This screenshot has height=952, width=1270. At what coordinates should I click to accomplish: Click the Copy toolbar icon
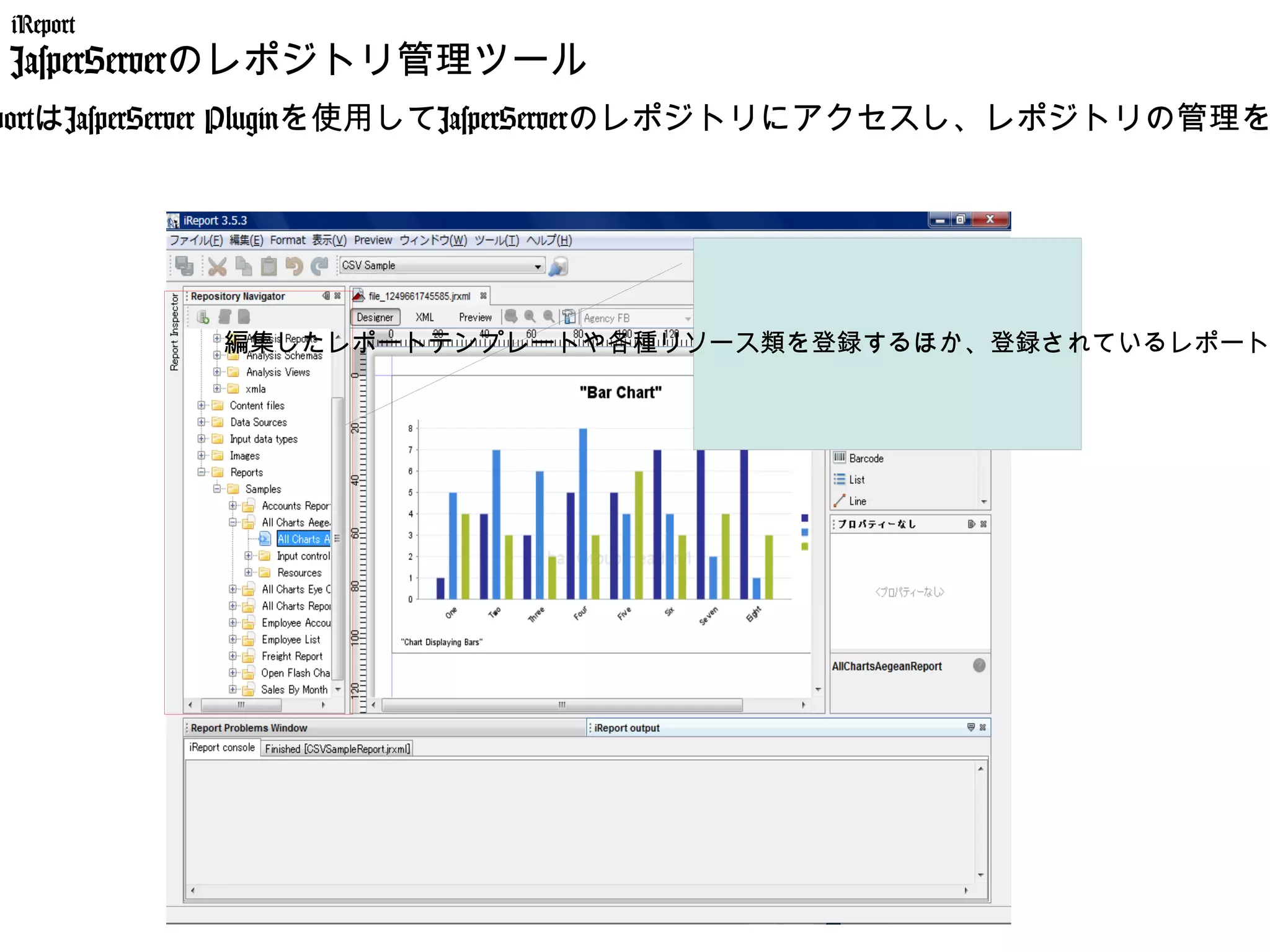tap(243, 266)
